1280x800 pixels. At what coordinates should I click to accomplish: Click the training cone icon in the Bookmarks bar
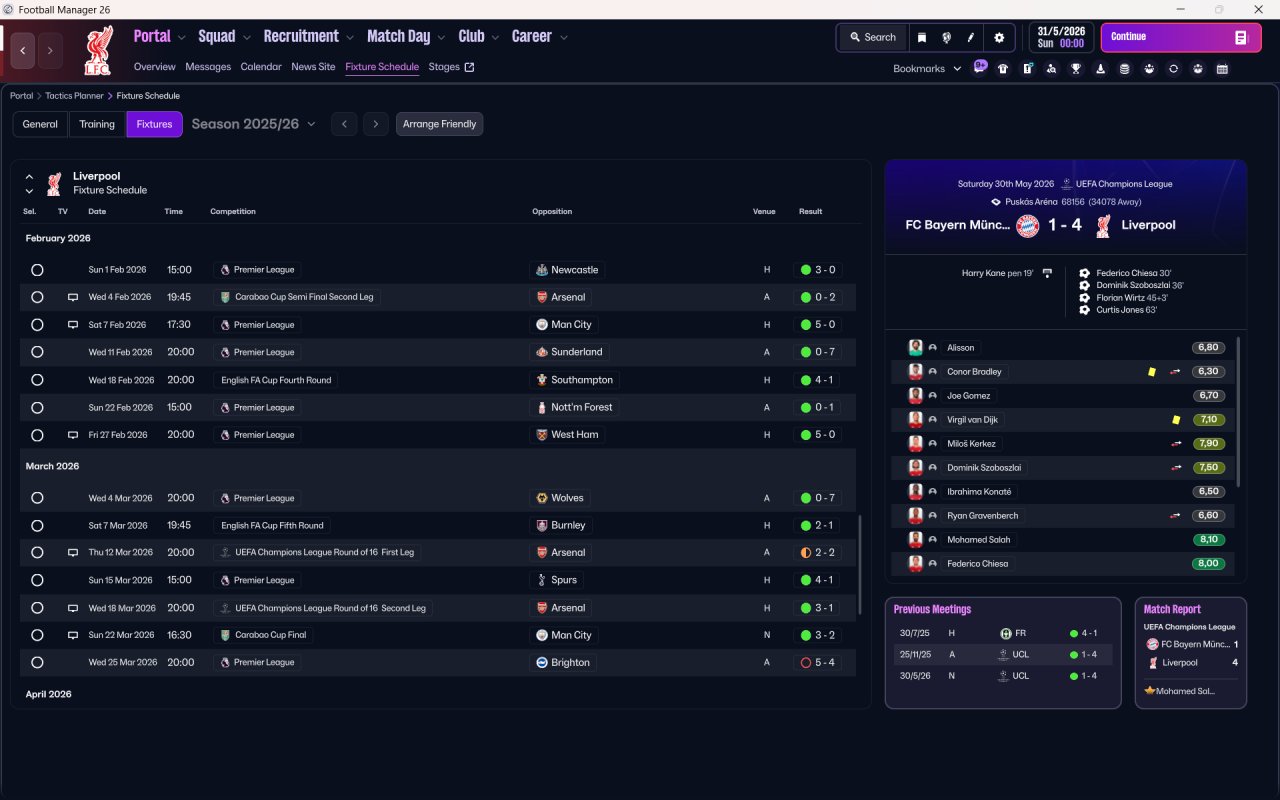pyautogui.click(x=1100, y=69)
